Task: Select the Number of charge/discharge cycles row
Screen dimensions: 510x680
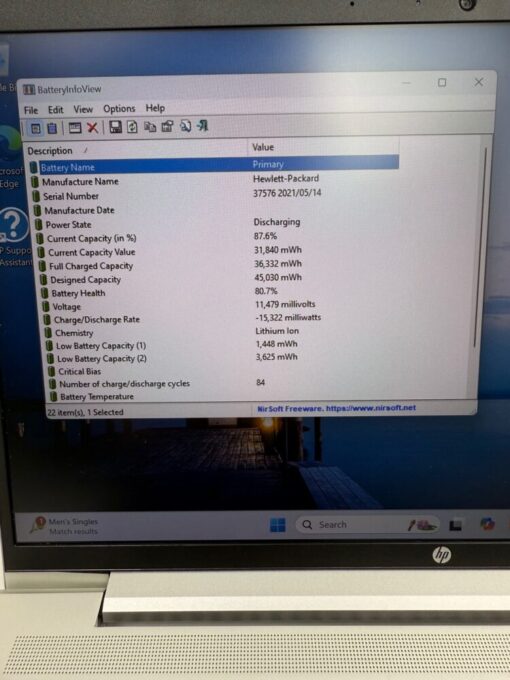Action: tap(224, 383)
